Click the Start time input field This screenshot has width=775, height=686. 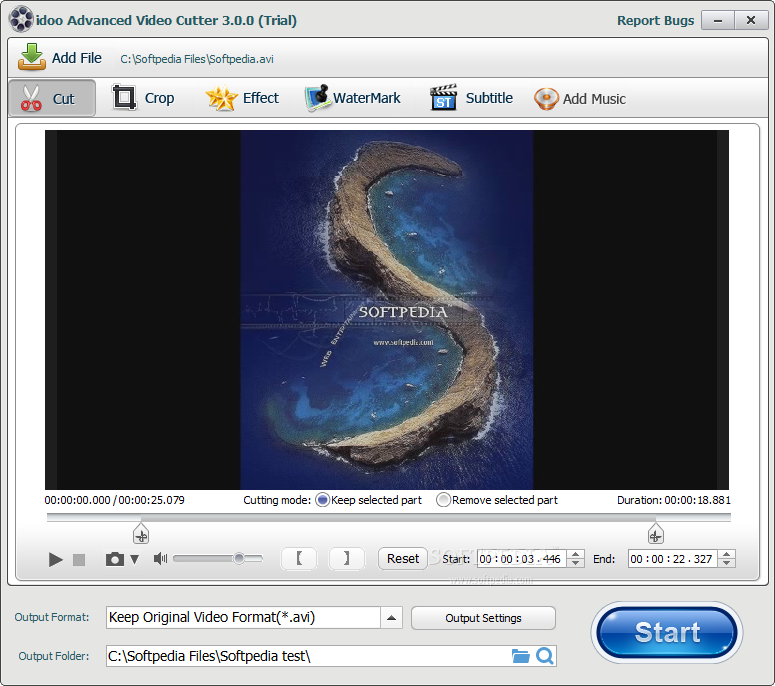tap(521, 559)
